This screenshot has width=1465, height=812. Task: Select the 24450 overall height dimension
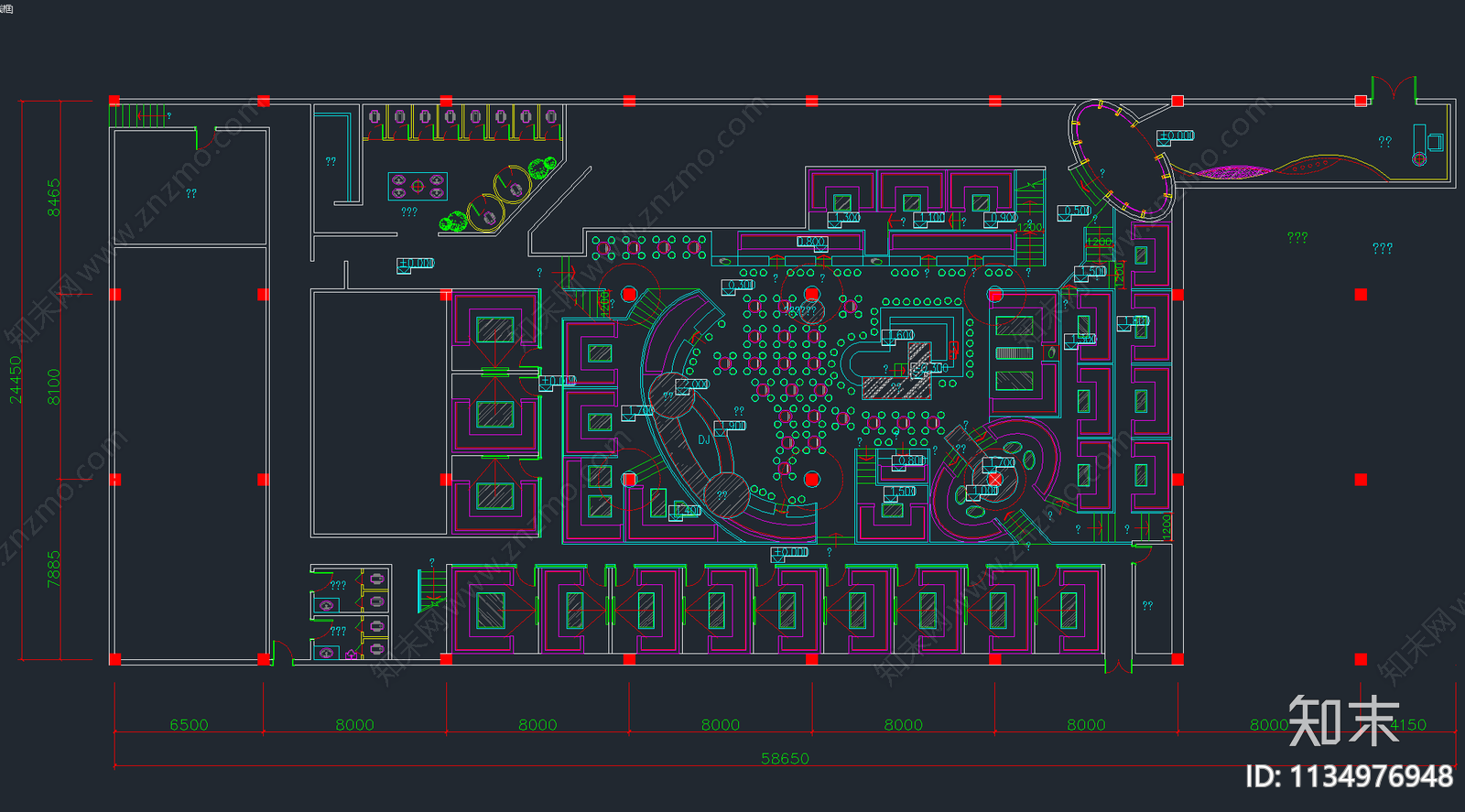[15, 379]
